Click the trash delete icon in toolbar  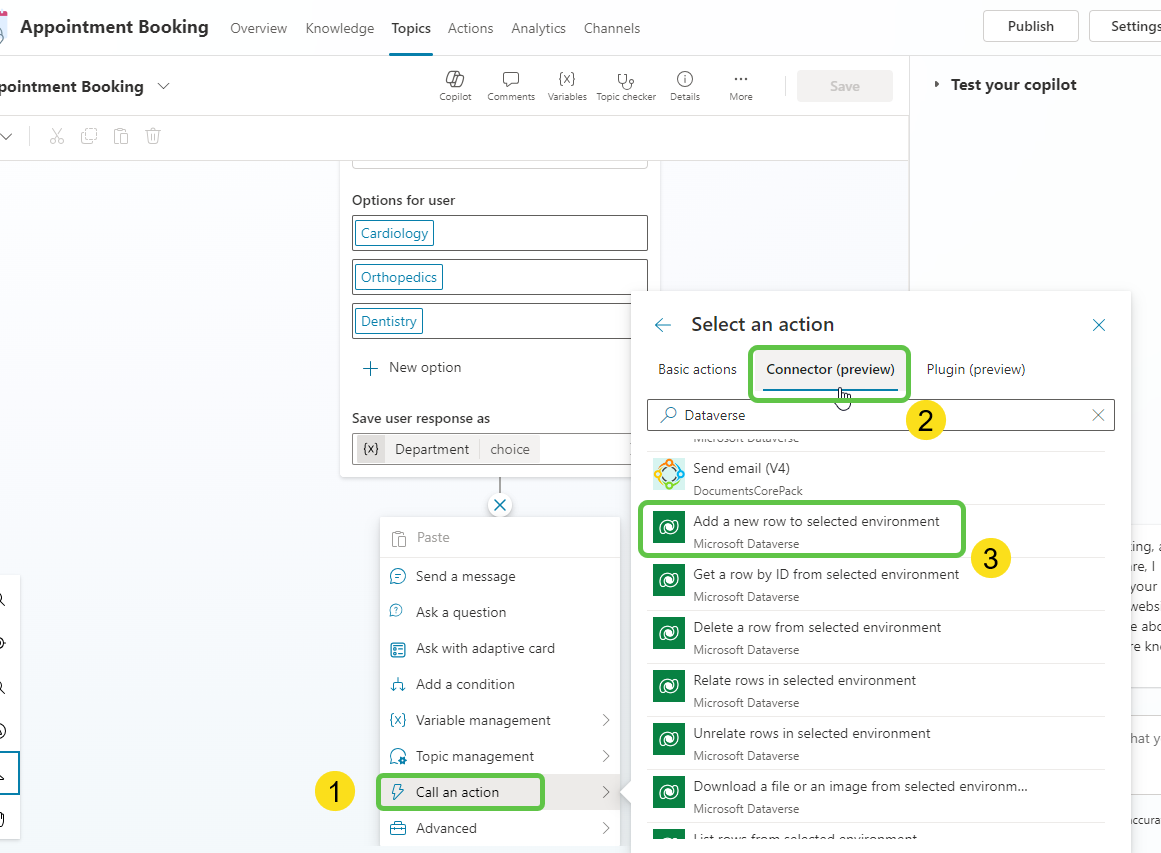pyautogui.click(x=153, y=136)
